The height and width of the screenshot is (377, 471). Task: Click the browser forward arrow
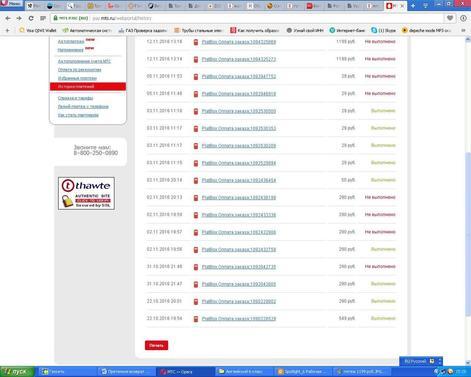coord(19,18)
